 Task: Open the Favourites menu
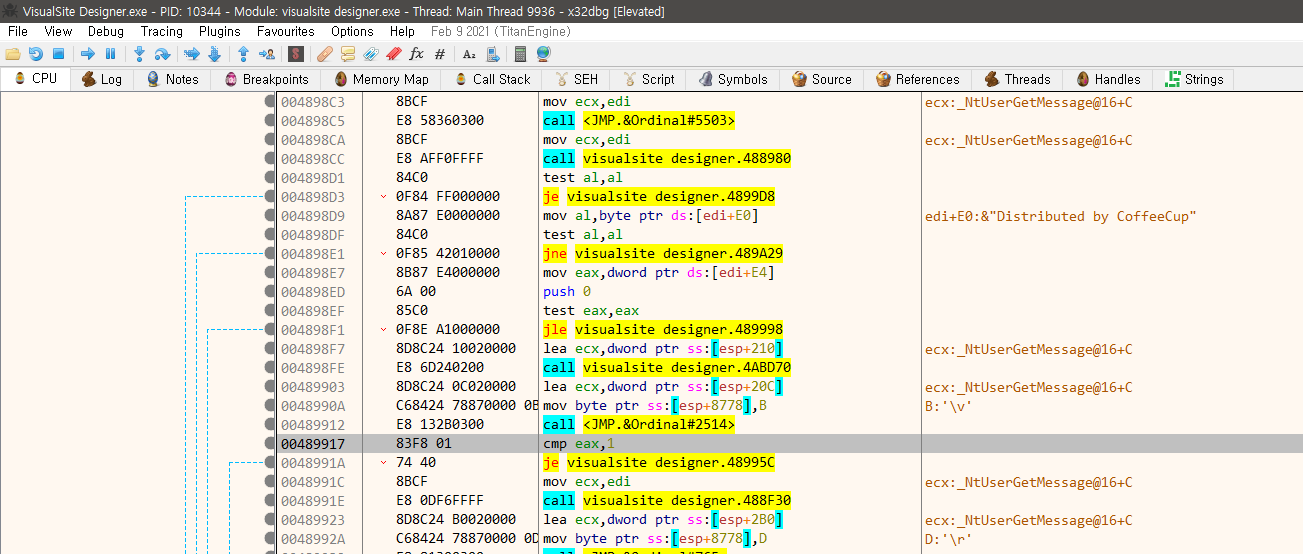click(285, 31)
